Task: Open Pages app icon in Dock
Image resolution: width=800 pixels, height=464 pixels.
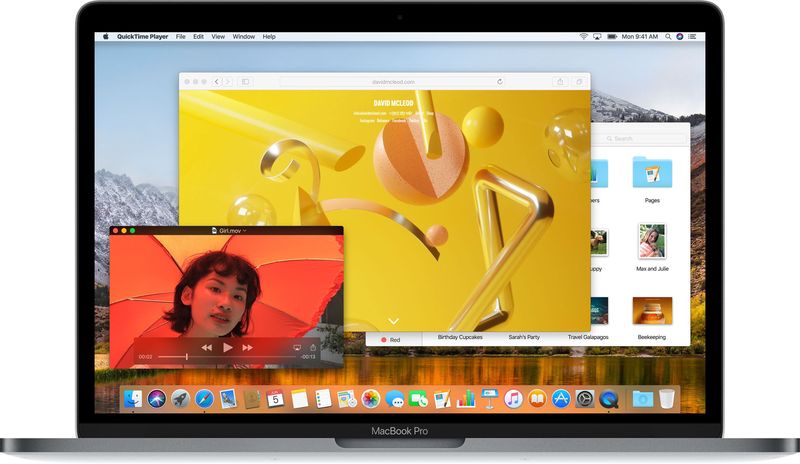Action: [442, 399]
